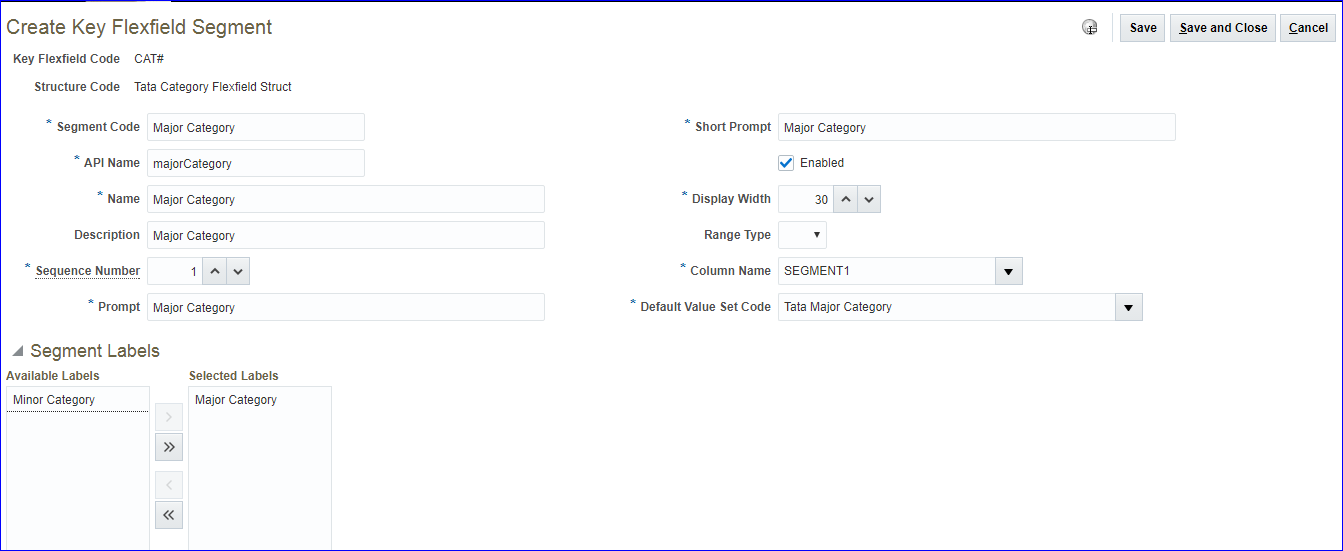The height and width of the screenshot is (551, 1343).
Task: Decrease Display Width using down arrow
Action: pos(869,199)
